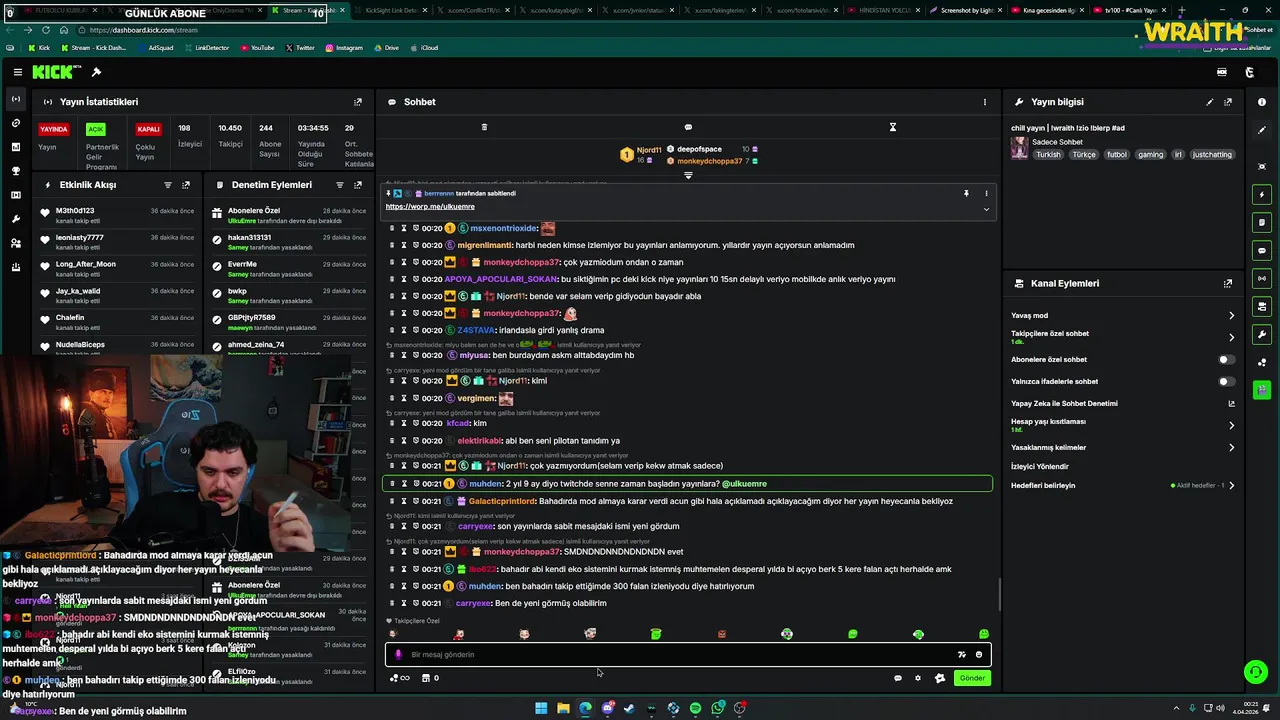Click the pencil icon in the right sidebar

(x=1262, y=130)
